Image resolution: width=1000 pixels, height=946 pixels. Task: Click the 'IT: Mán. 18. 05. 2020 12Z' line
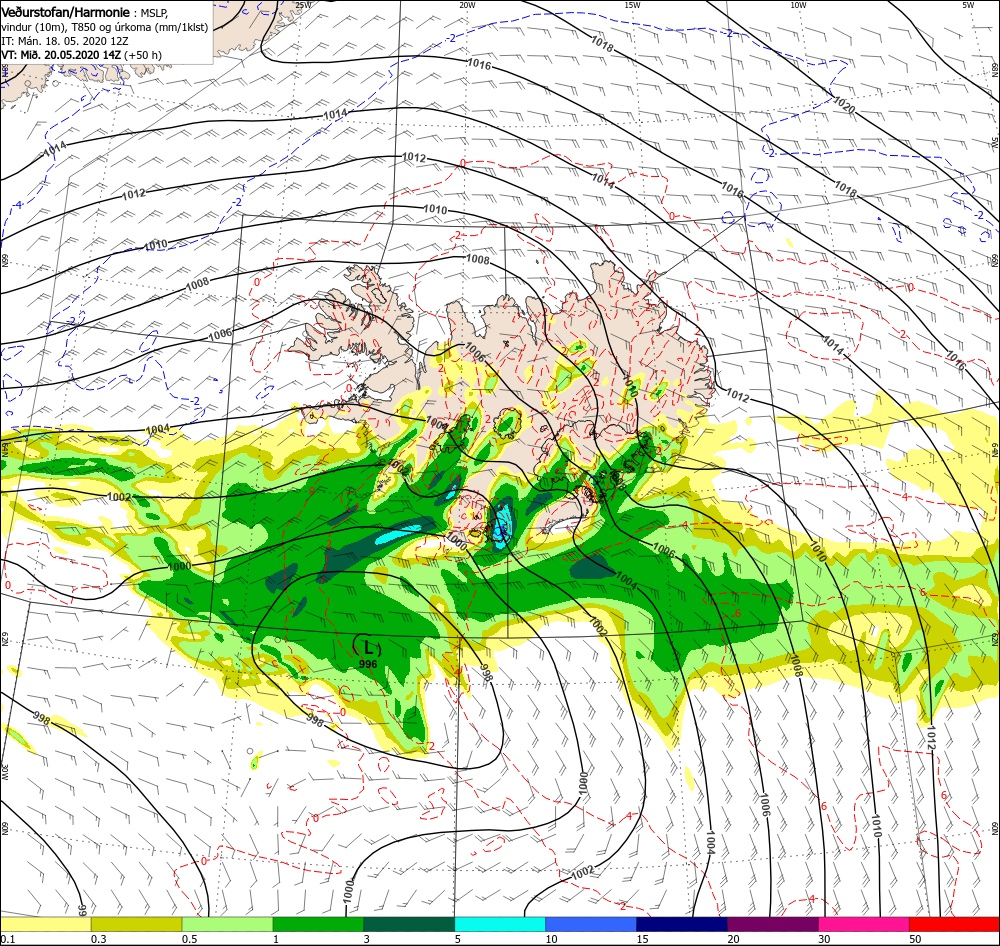click(64, 41)
